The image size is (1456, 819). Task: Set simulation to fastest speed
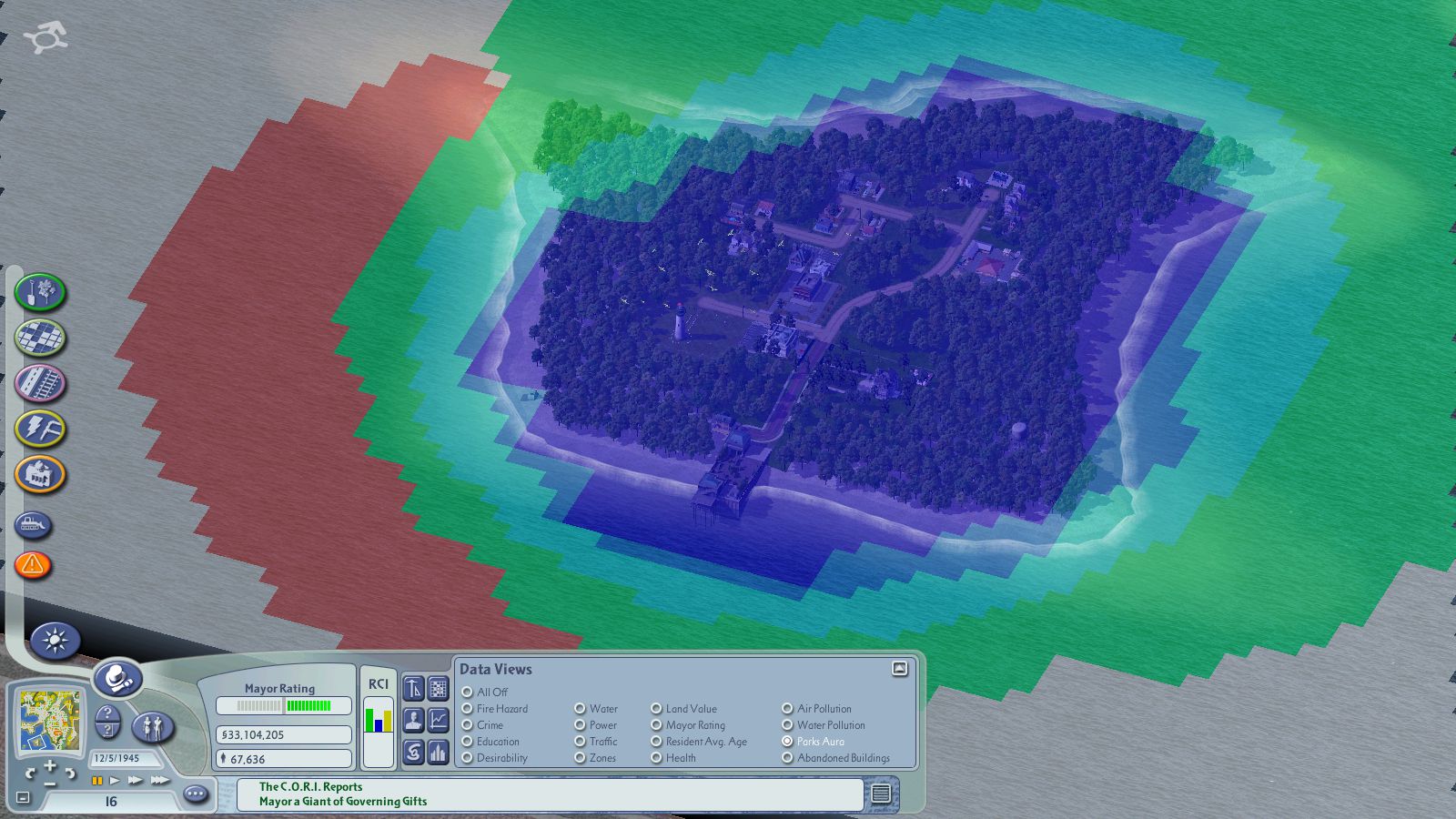[160, 781]
